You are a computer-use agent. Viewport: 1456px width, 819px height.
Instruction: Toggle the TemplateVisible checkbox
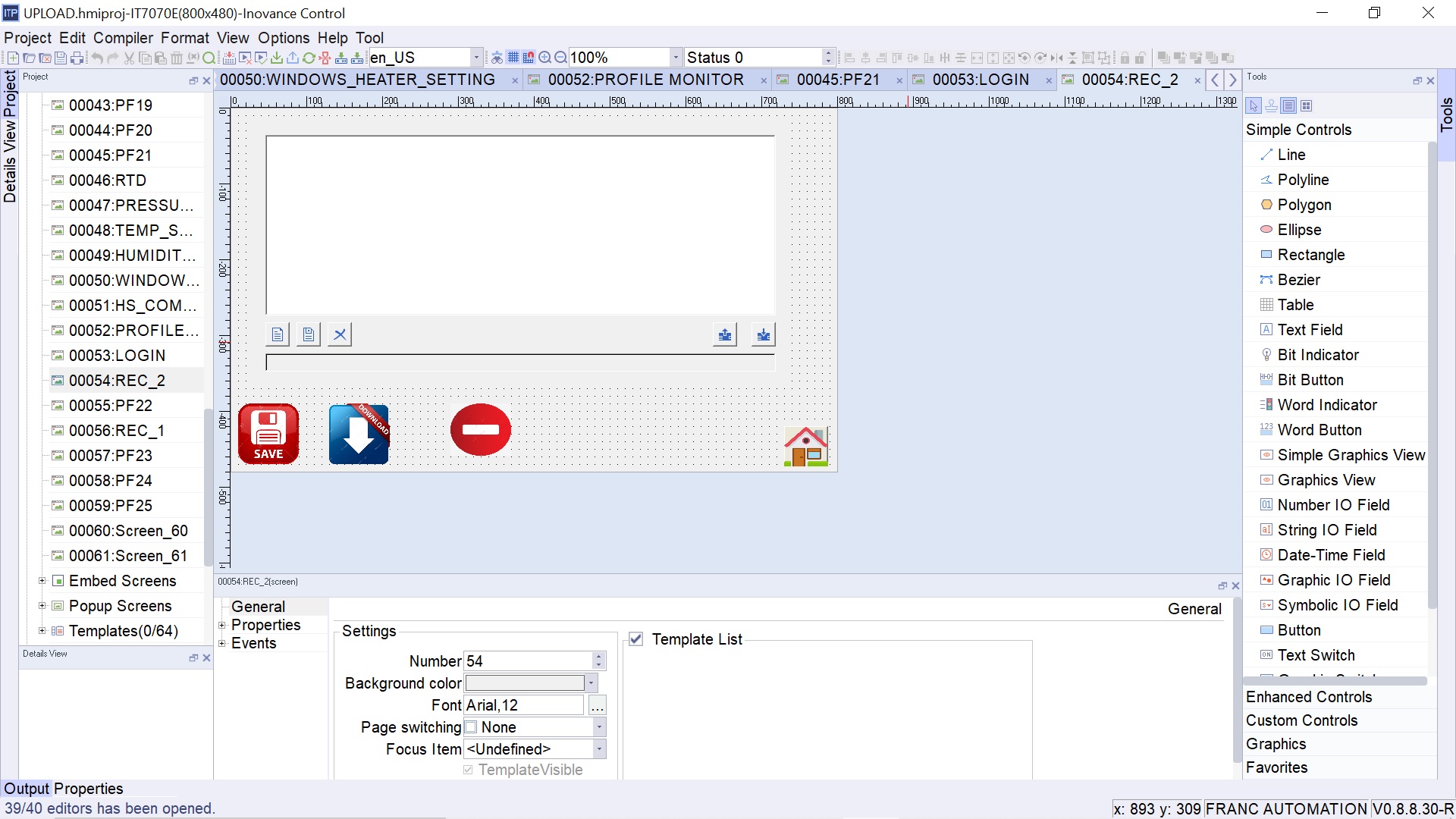468,770
